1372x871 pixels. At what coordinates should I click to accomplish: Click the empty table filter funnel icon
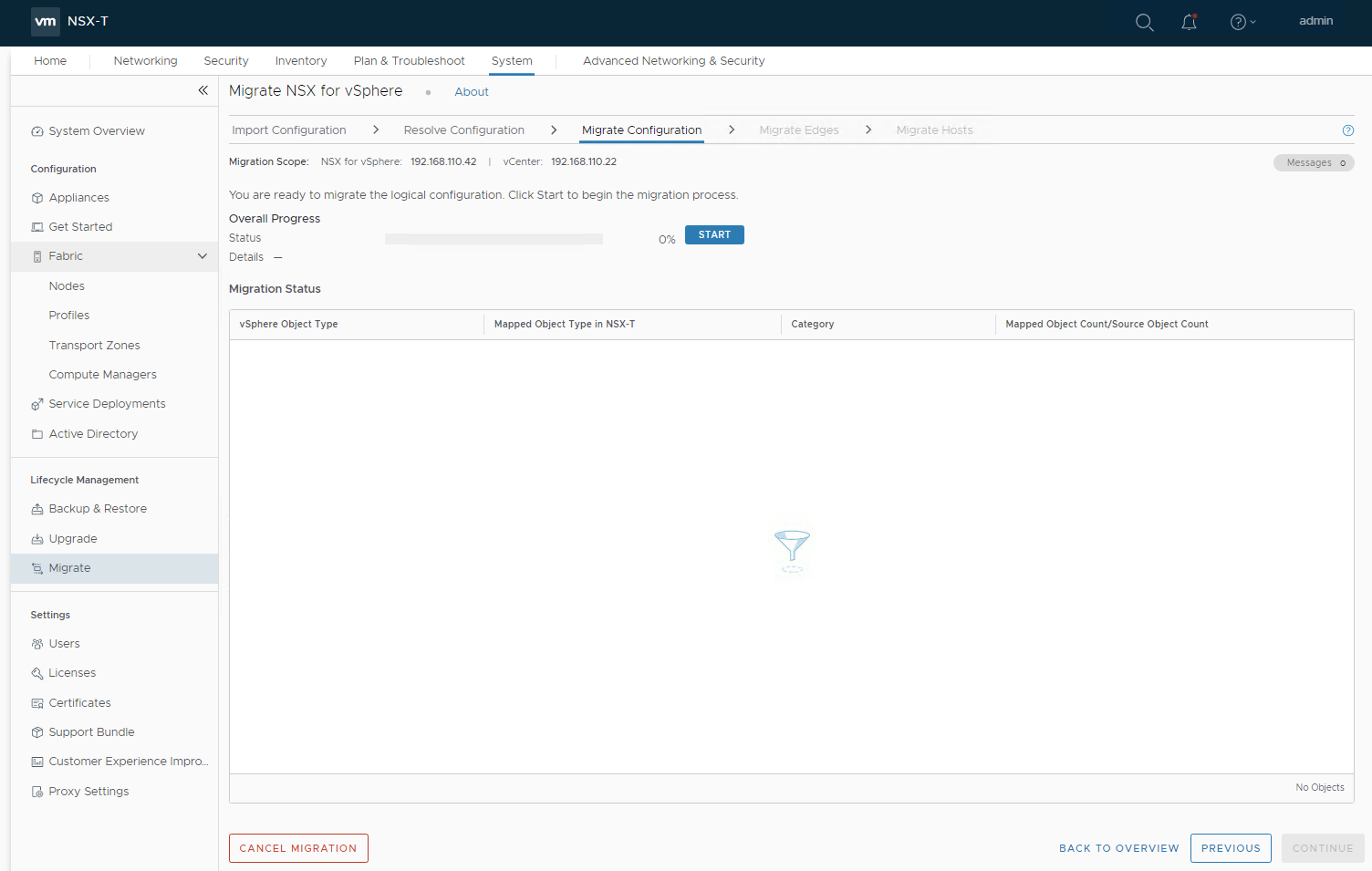[792, 551]
